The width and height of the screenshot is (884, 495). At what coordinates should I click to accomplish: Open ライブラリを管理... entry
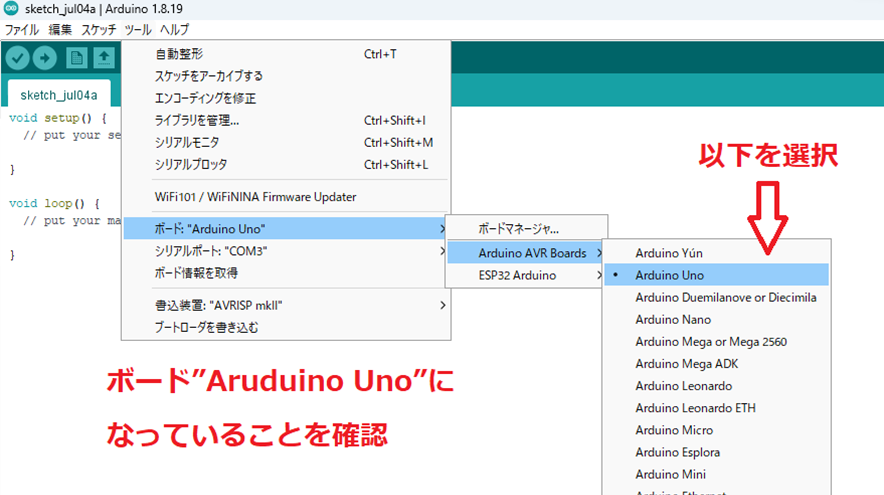pos(286,120)
